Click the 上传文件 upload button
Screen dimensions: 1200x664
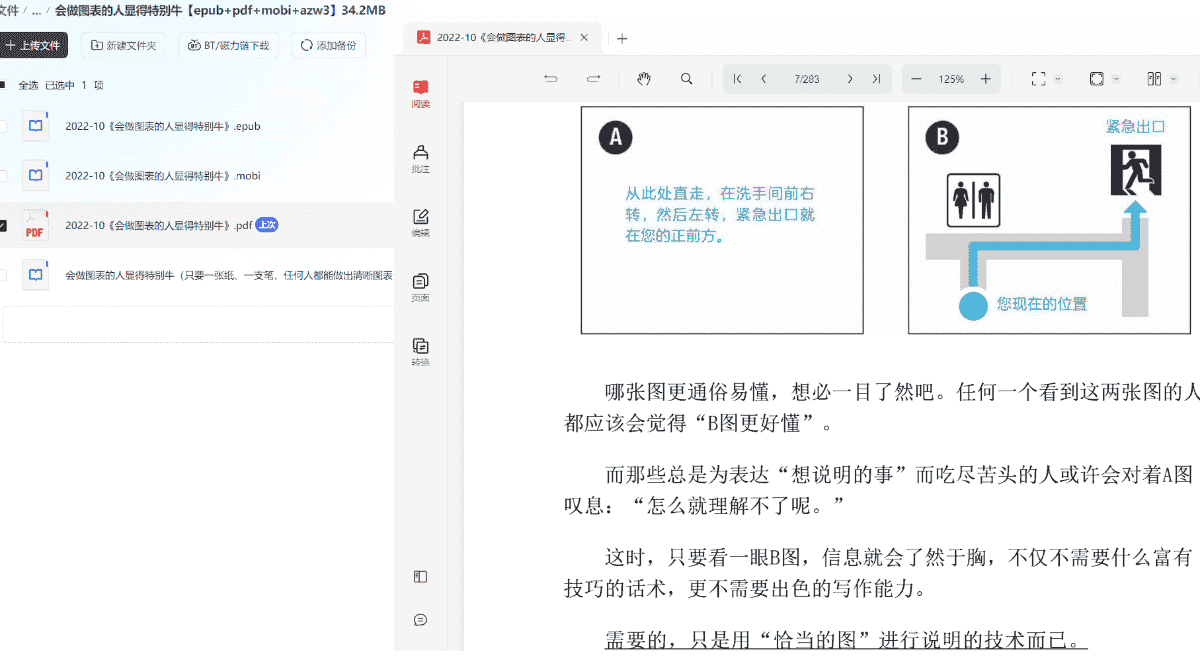coord(32,45)
